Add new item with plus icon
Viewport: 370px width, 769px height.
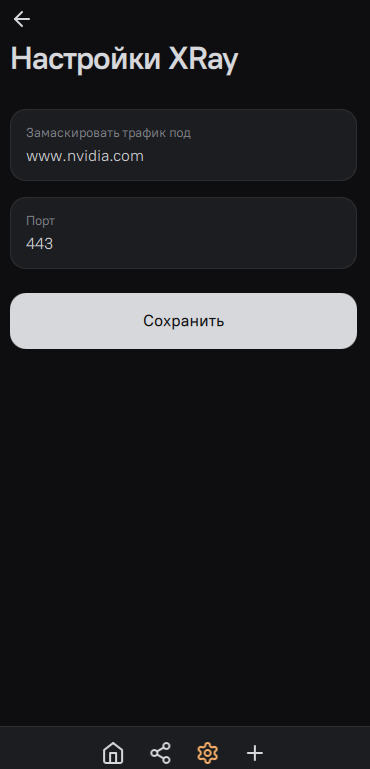(x=255, y=752)
